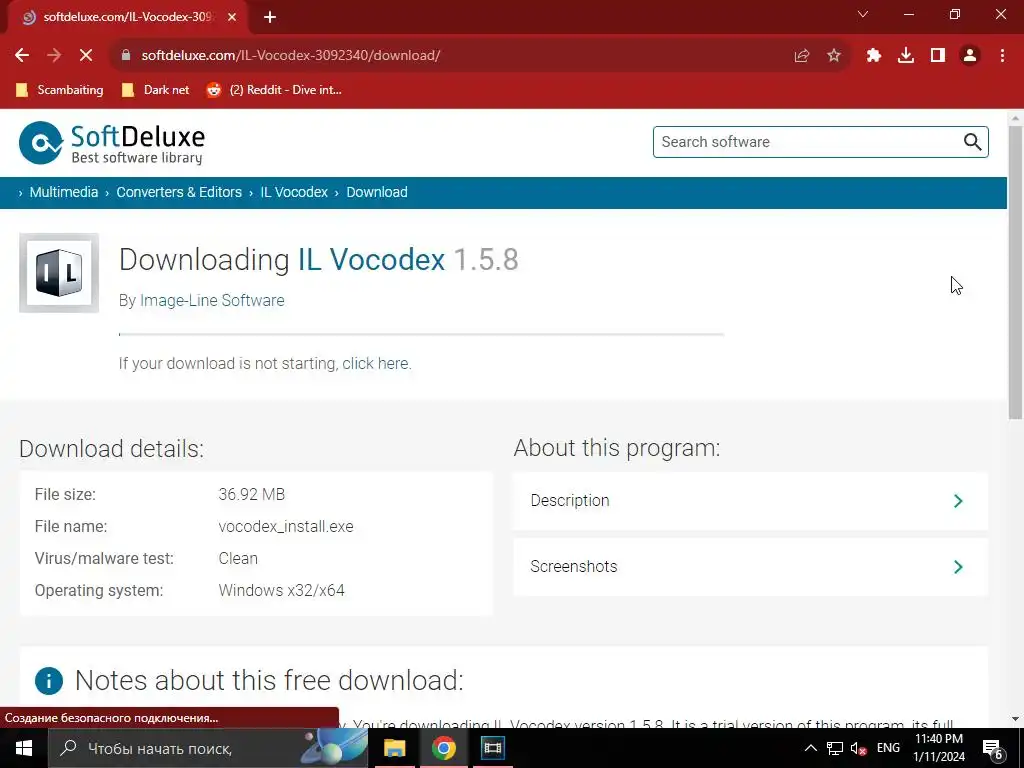Open the Dark net bookmarks folder

tap(156, 90)
